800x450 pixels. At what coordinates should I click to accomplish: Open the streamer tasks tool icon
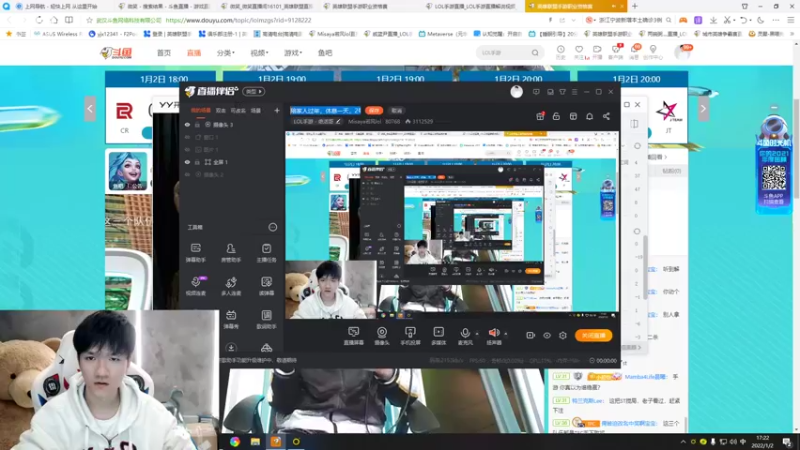[266, 252]
